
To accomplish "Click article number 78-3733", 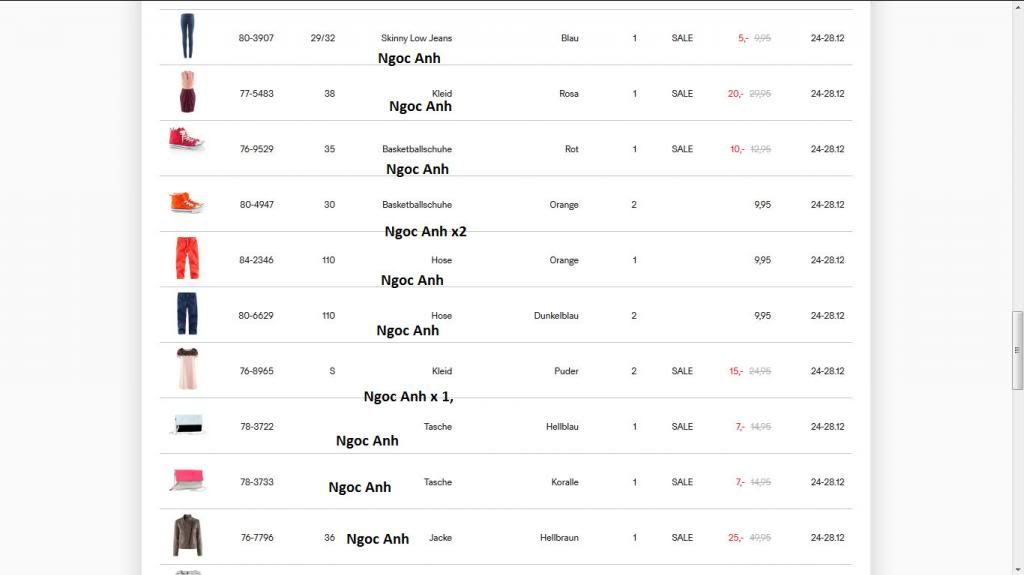I will coord(256,482).
